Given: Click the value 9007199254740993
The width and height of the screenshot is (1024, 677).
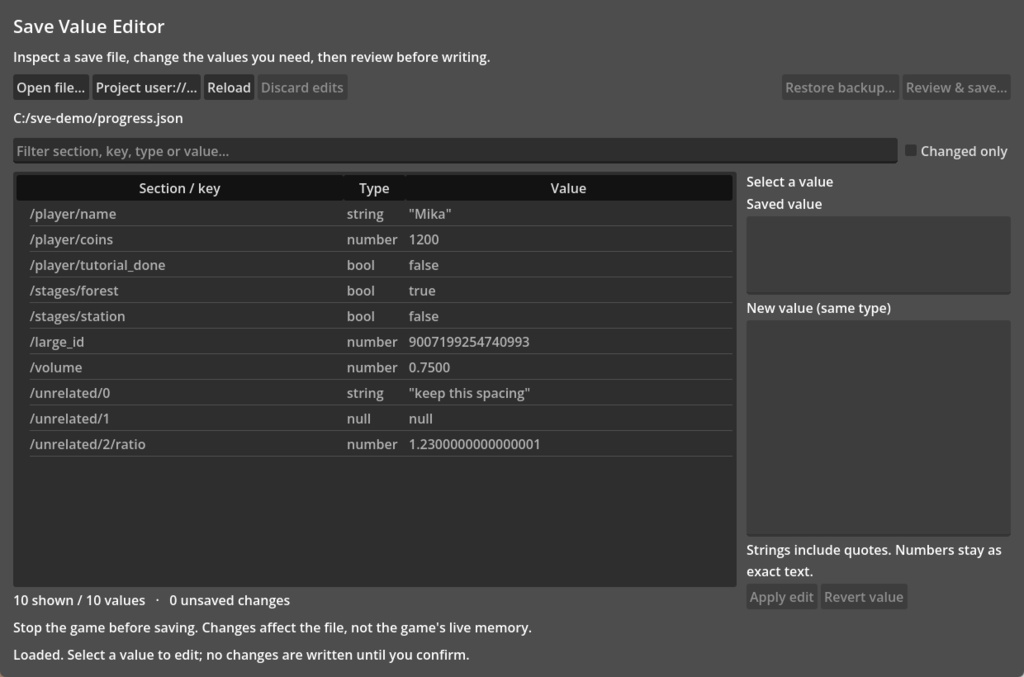Looking at the screenshot, I should click(x=469, y=341).
